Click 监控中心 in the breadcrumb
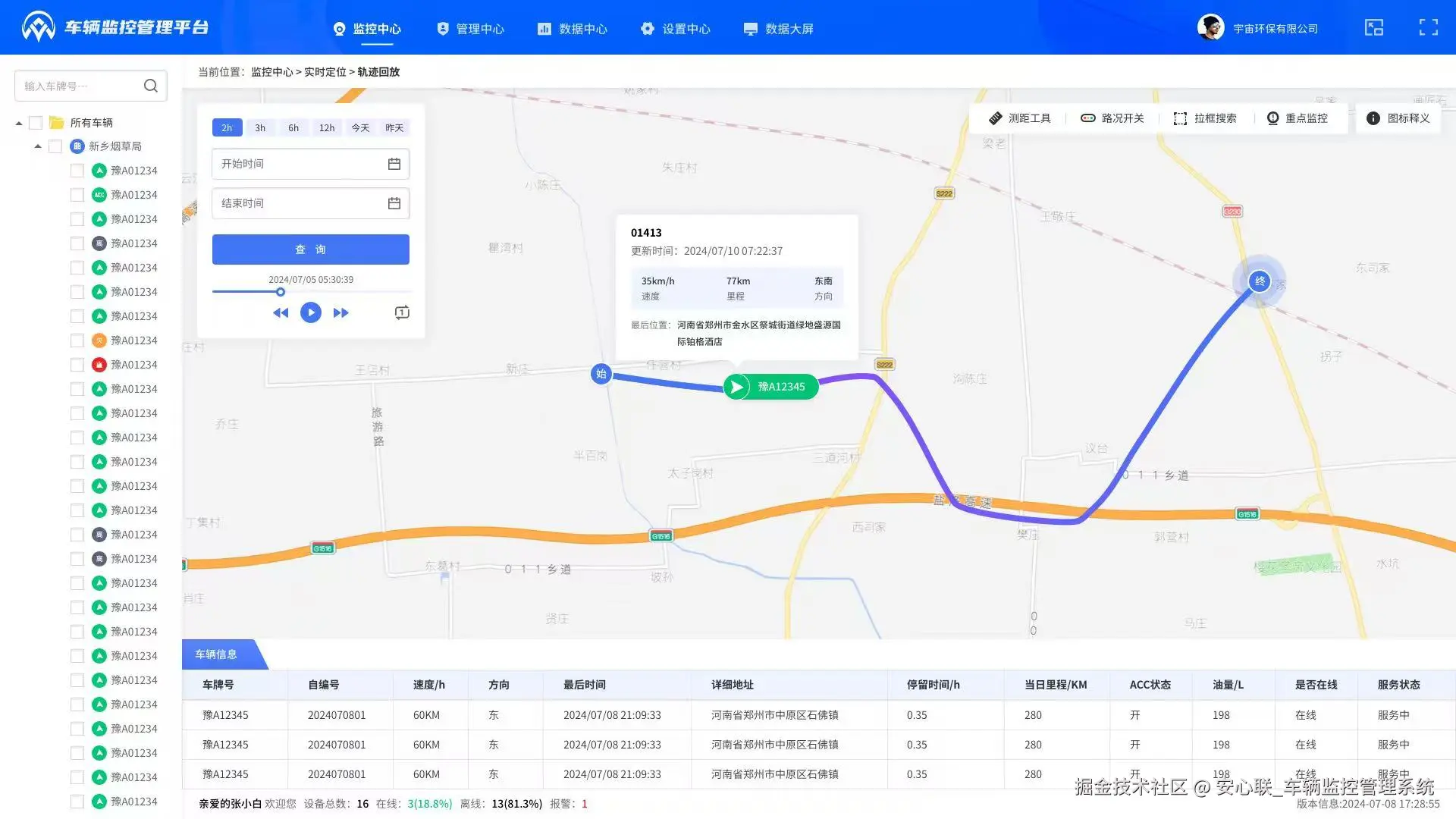Image resolution: width=1456 pixels, height=819 pixels. click(271, 72)
